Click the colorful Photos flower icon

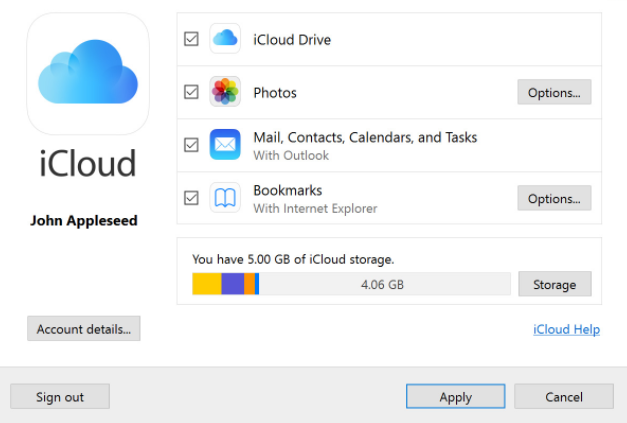pyautogui.click(x=225, y=92)
